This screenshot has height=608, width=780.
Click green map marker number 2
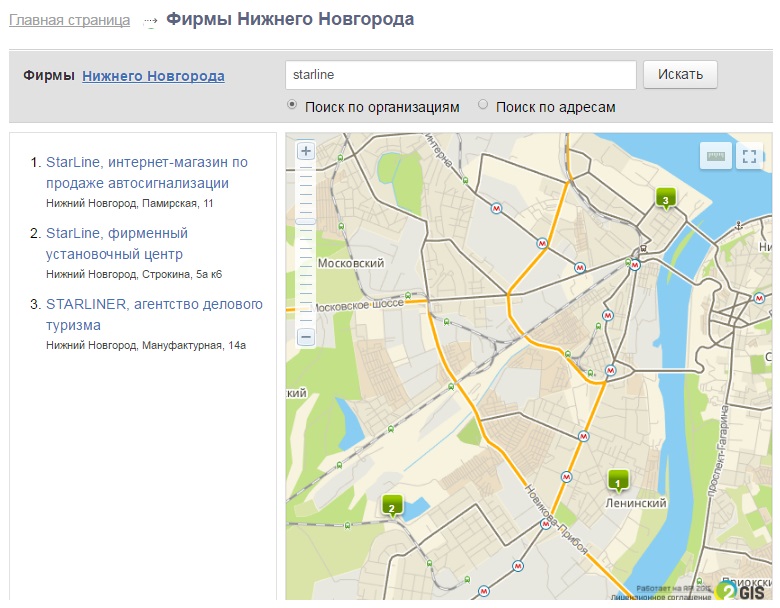pyautogui.click(x=392, y=505)
